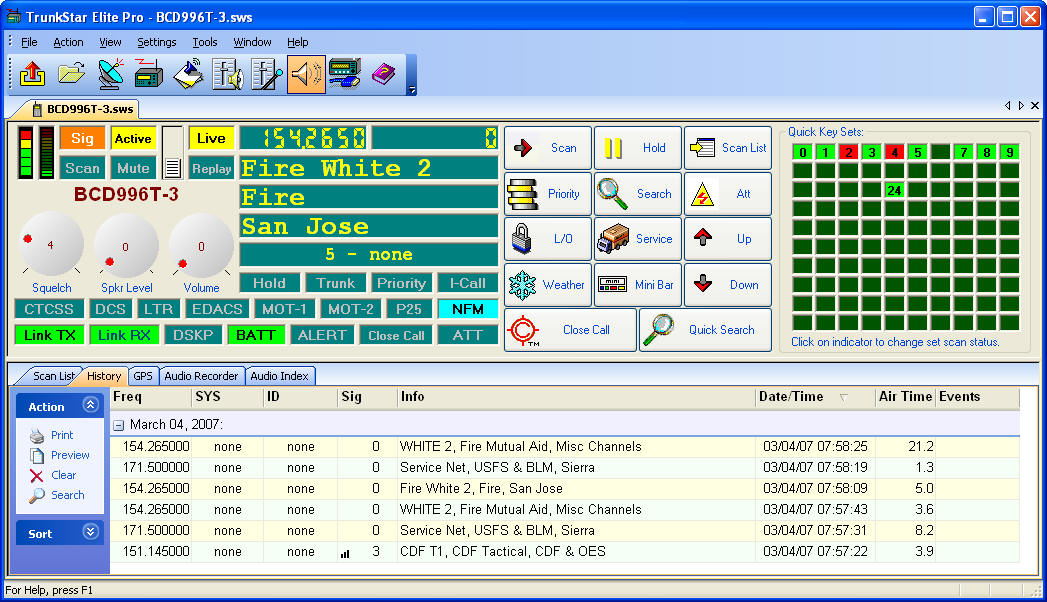Click the Search button with magnifying glass
Viewport: 1047px width, 602px height.
(638, 194)
